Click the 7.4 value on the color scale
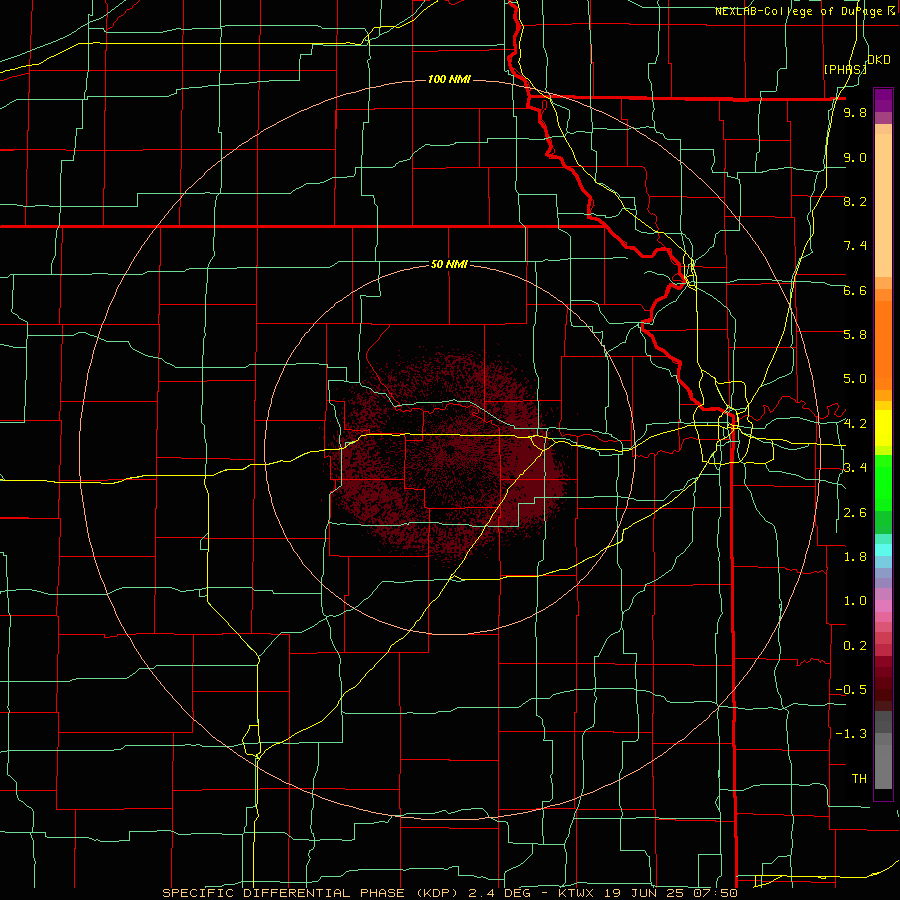 [x=855, y=246]
